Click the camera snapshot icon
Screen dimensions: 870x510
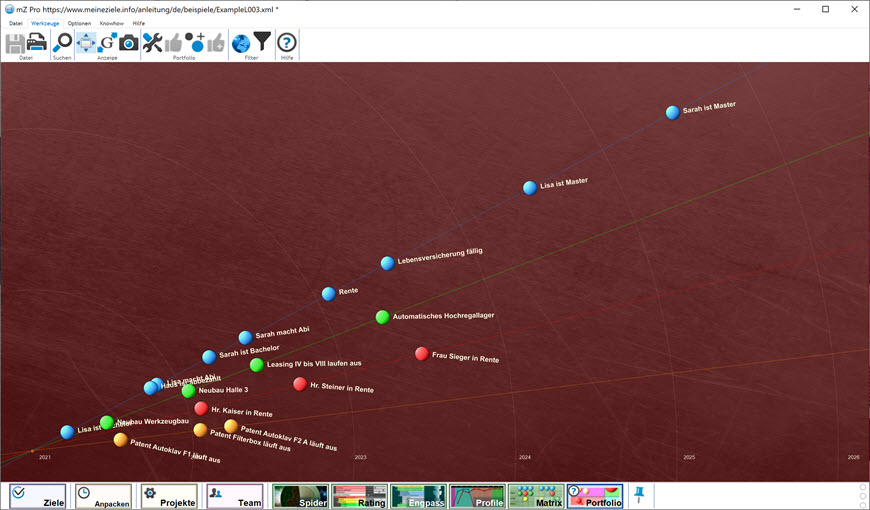click(x=129, y=42)
